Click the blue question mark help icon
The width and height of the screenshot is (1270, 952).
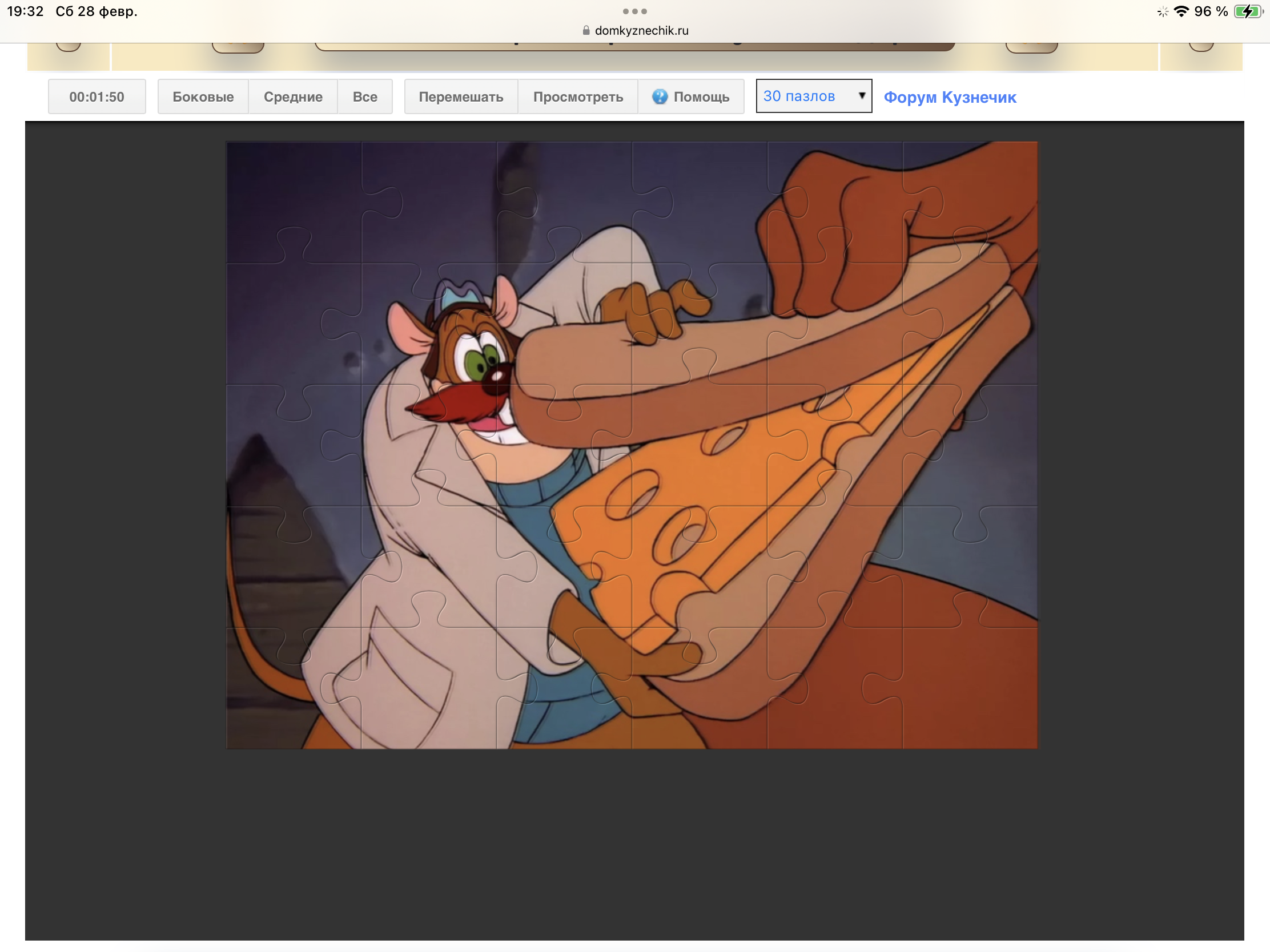[660, 96]
